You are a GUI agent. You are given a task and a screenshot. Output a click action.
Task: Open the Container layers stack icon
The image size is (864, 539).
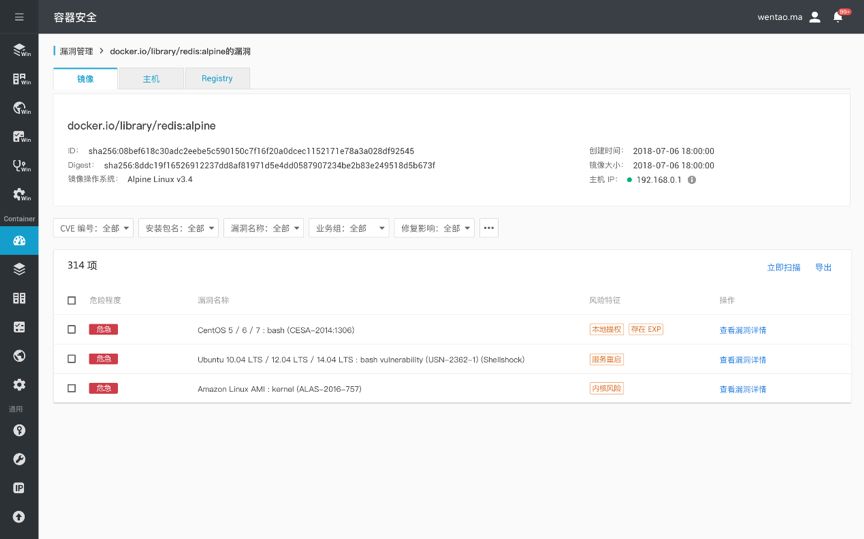point(19,269)
